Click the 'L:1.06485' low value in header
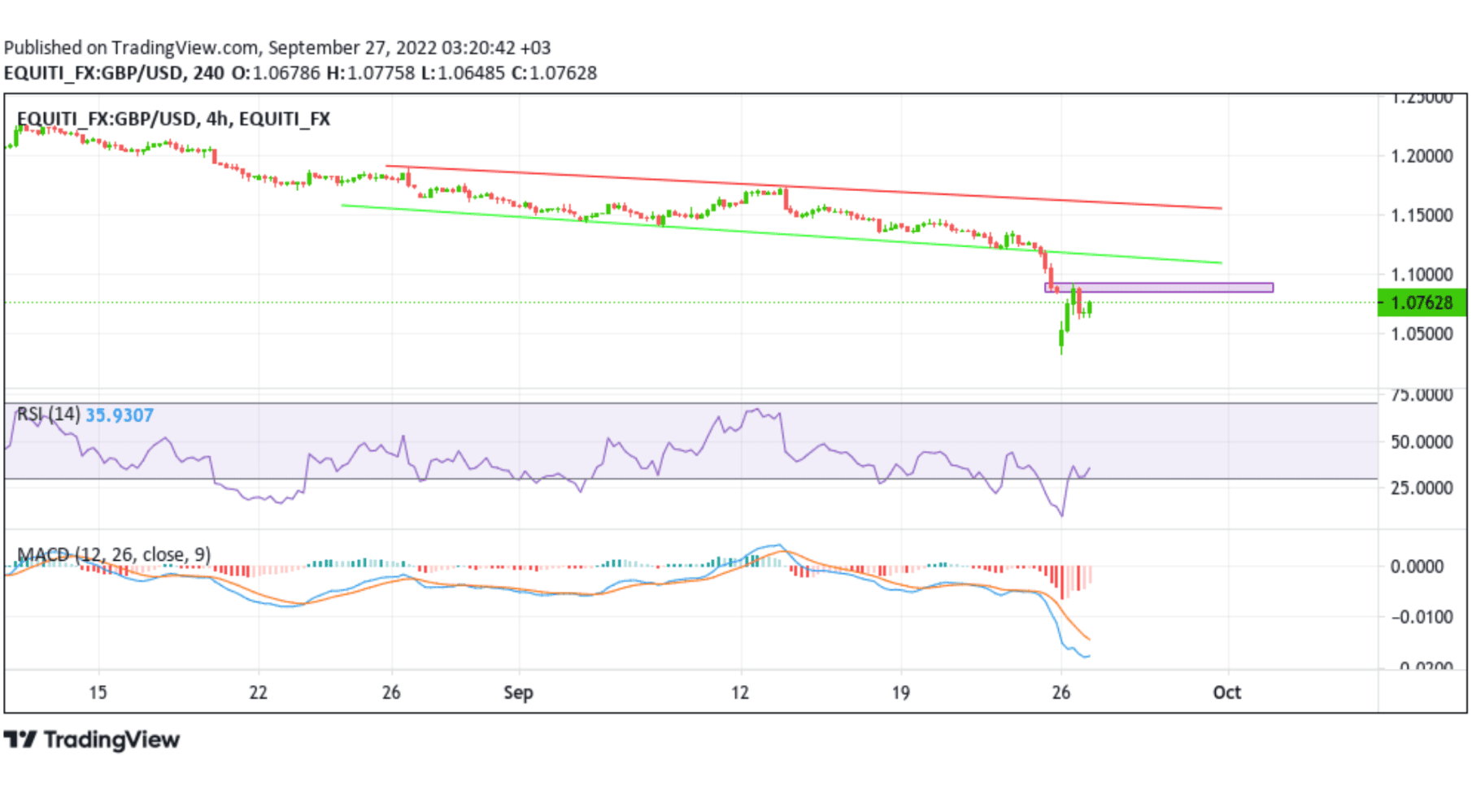The height and width of the screenshot is (812, 1472). click(x=463, y=73)
